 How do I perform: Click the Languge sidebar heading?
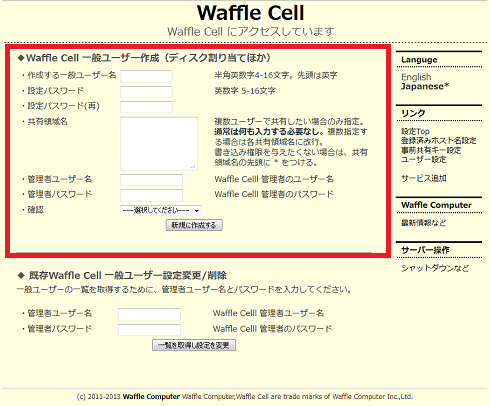coord(419,60)
